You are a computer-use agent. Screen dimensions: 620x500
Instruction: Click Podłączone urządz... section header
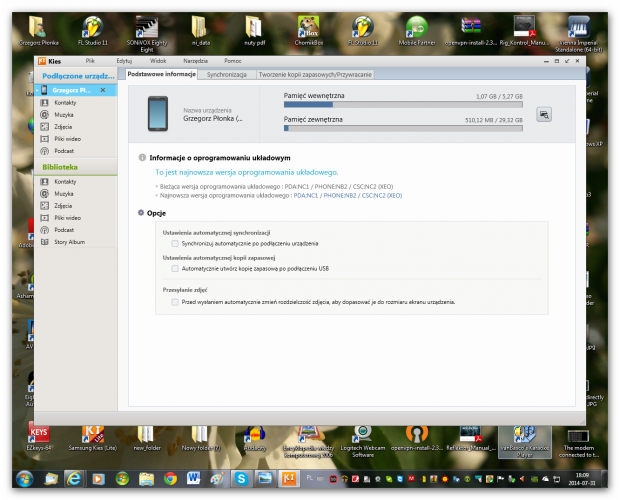[x=78, y=76]
